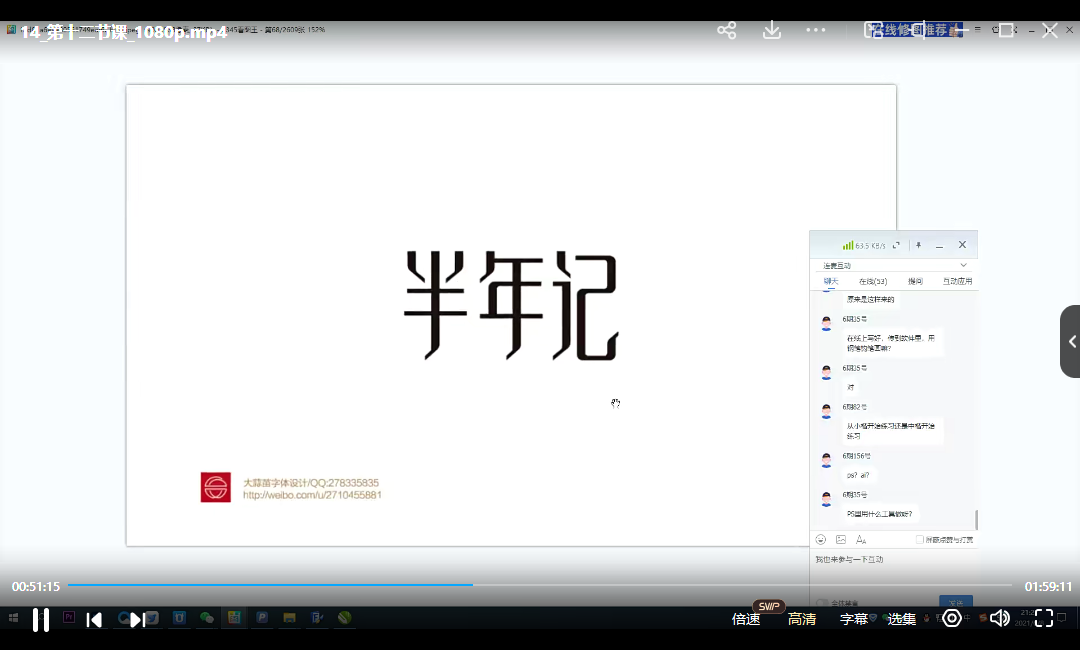The width and height of the screenshot is (1080, 650).
Task: Pause the video playback
Action: click(41, 620)
